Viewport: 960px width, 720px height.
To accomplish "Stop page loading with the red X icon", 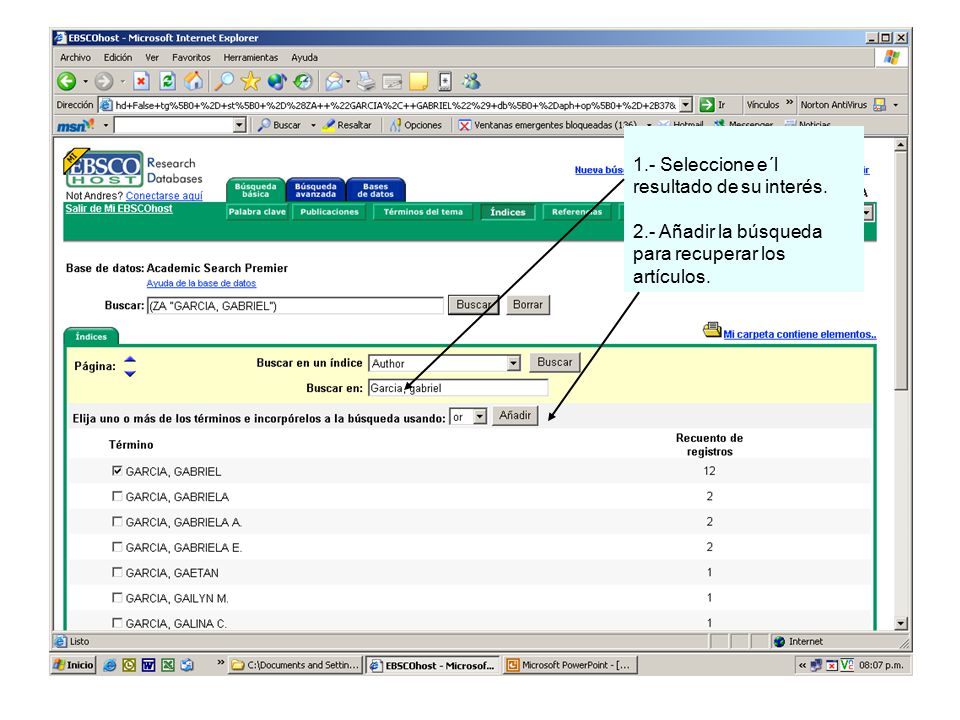I will coord(141,81).
